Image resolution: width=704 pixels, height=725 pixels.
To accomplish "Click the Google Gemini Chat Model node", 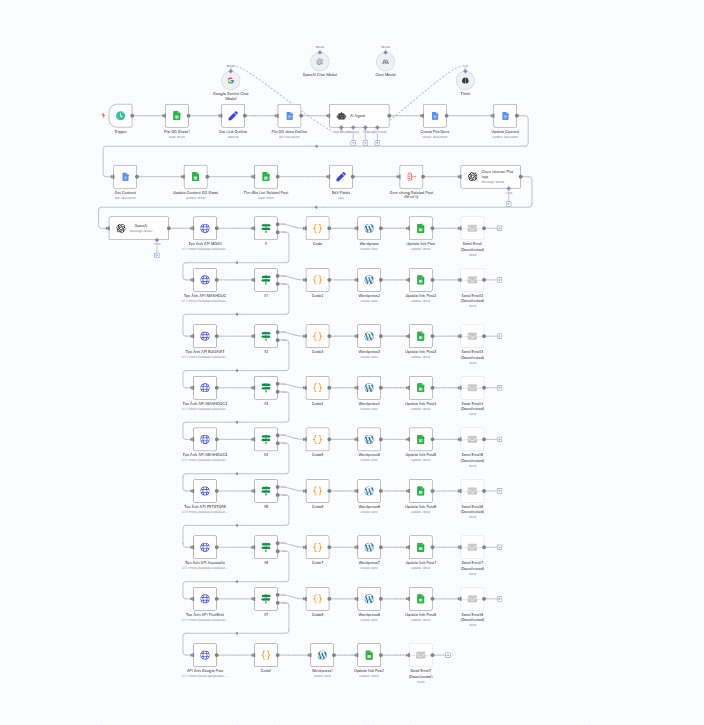I will click(x=231, y=81).
